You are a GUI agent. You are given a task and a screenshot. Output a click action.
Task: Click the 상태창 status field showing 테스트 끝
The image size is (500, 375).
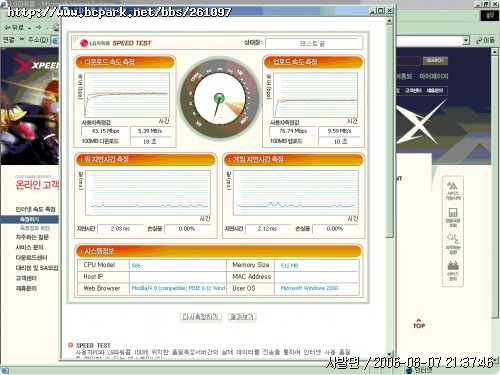[312, 44]
